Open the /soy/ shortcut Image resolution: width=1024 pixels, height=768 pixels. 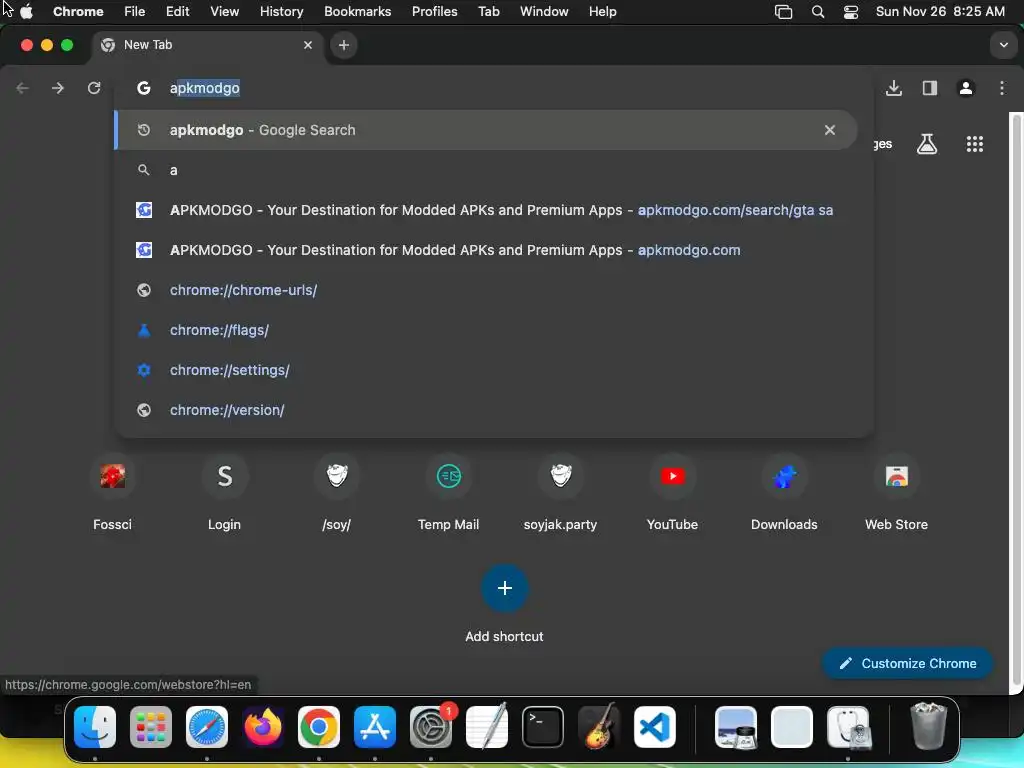[337, 491]
